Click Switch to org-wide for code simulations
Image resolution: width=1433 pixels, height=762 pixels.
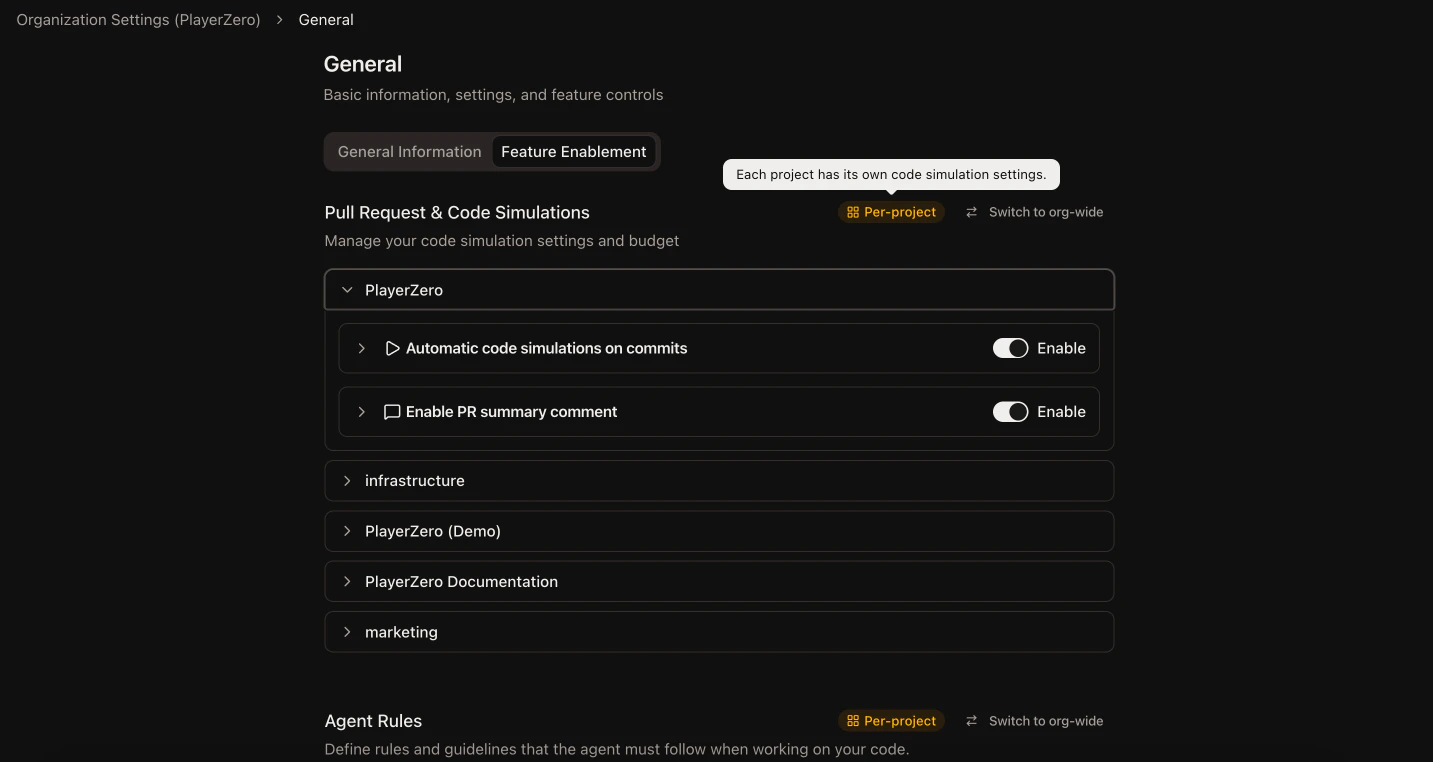pos(1045,212)
